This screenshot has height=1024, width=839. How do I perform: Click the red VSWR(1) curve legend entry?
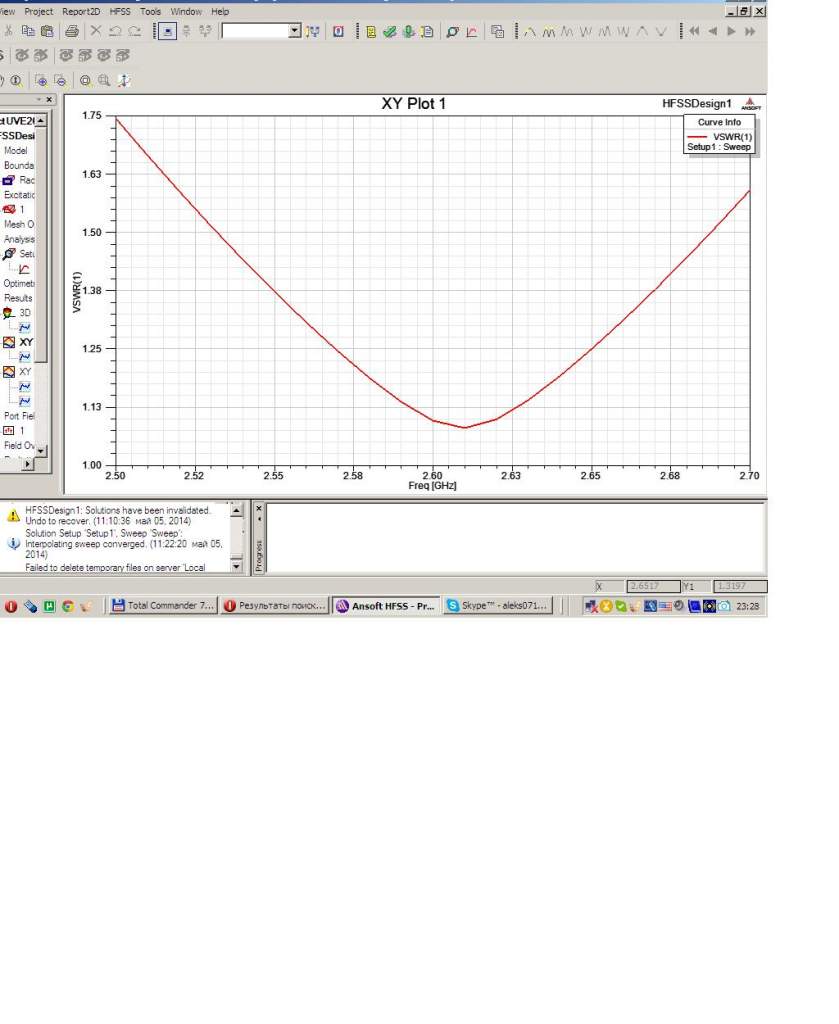tap(718, 135)
